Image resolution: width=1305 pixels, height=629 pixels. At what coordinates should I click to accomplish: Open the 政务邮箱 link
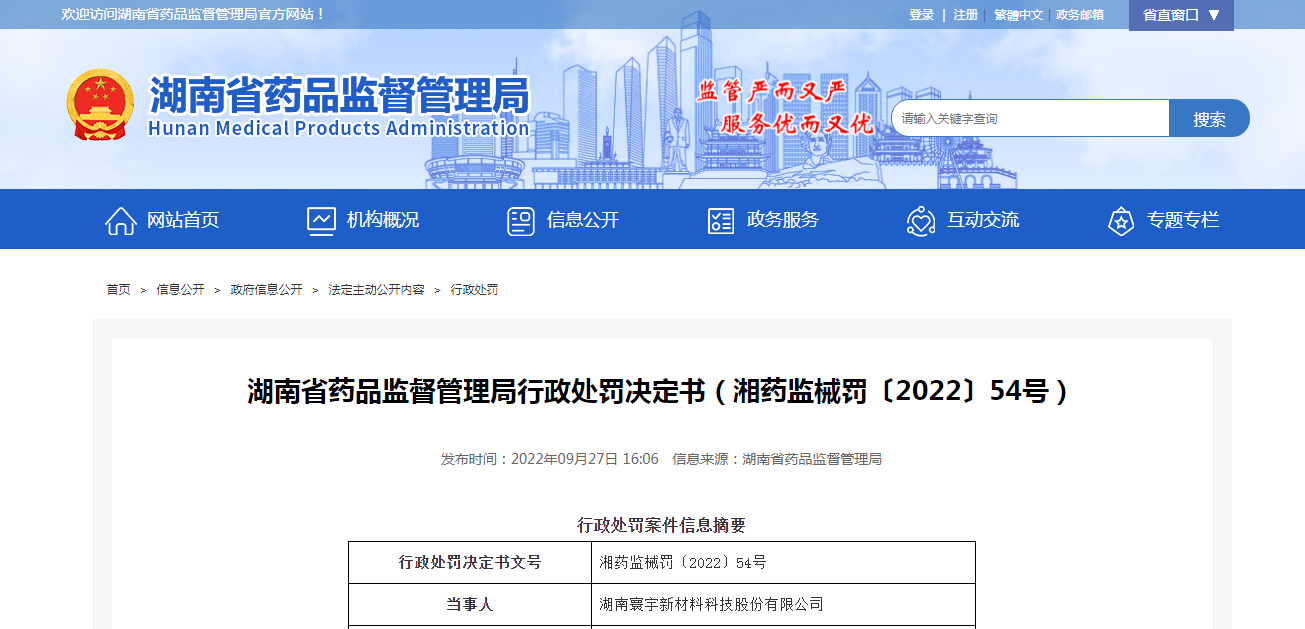tap(1080, 15)
